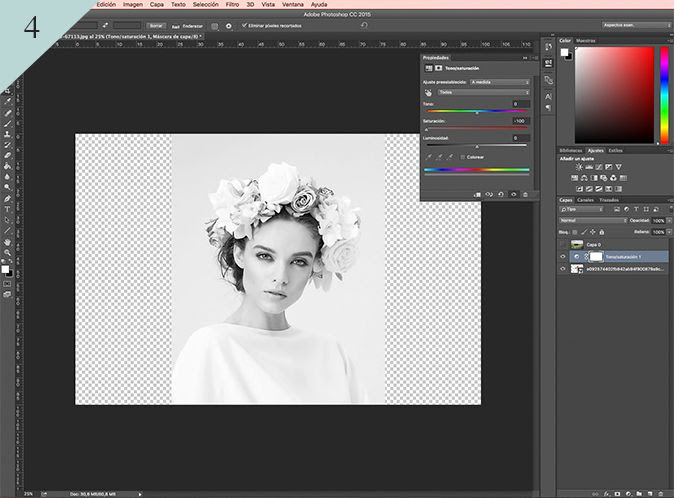Show the Capa 0 layer
675x498 pixels.
click(x=562, y=244)
